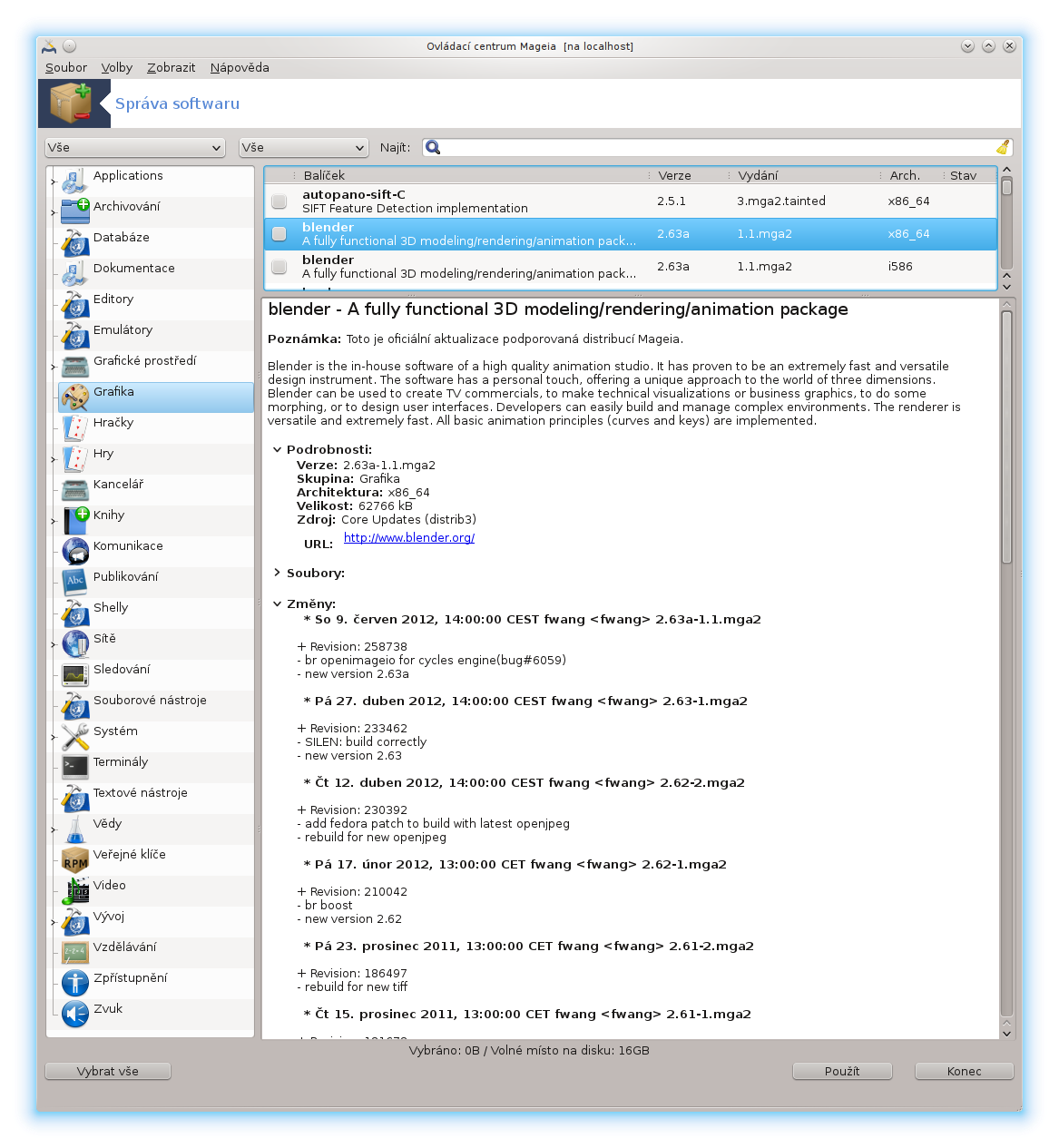1059x1148 pixels.
Task: Click the Hračky cards icon
Action: click(75, 428)
